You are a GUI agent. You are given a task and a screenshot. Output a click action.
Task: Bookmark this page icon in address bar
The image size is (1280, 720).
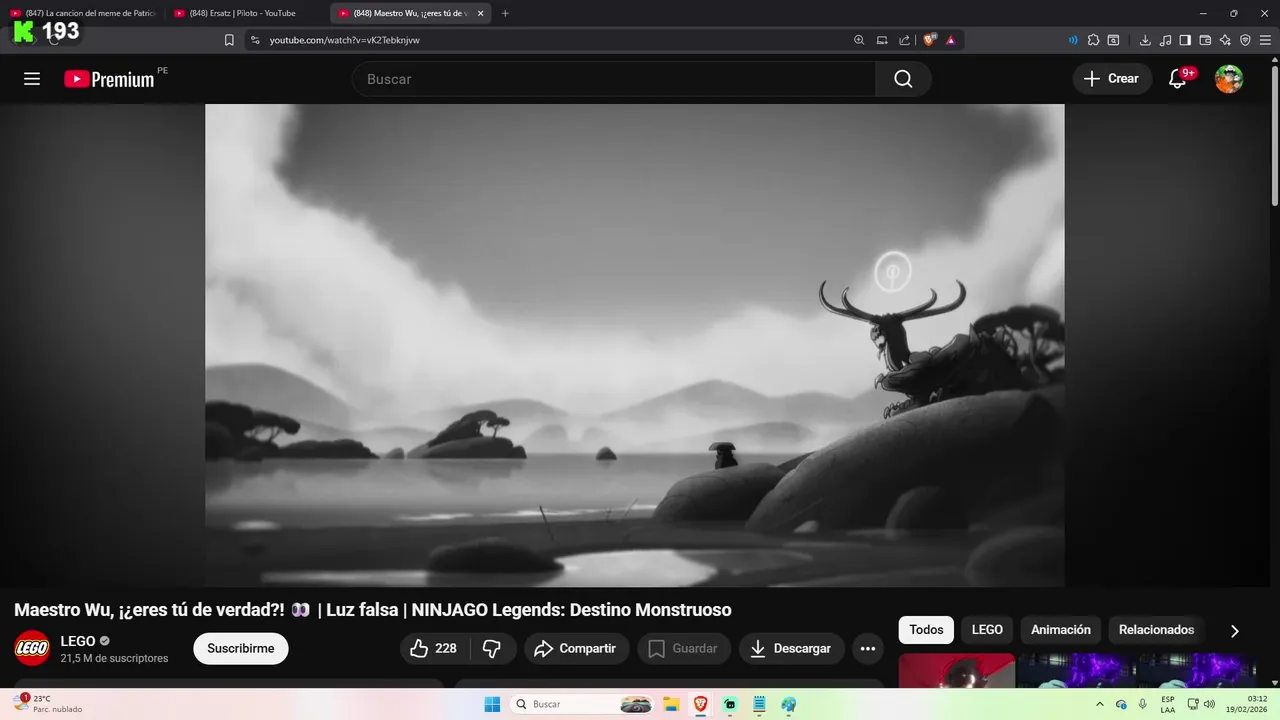coord(229,40)
